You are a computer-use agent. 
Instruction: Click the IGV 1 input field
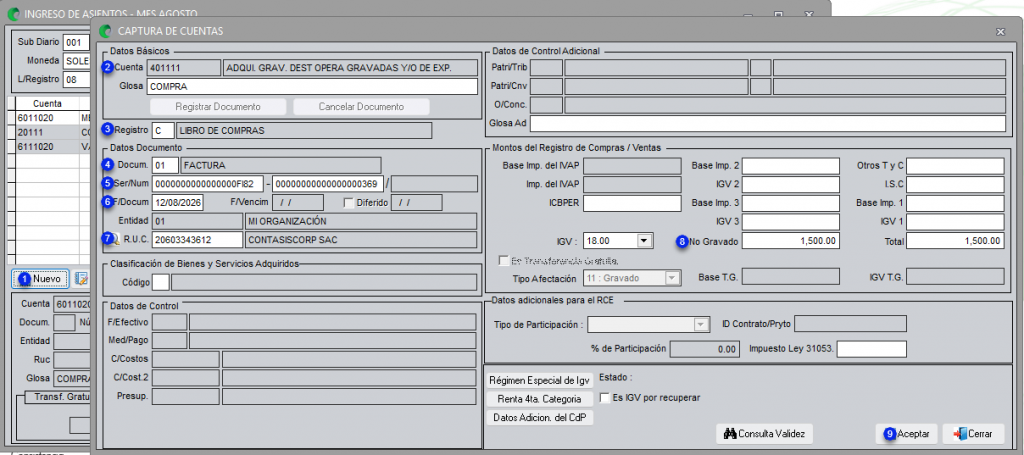coord(955,222)
